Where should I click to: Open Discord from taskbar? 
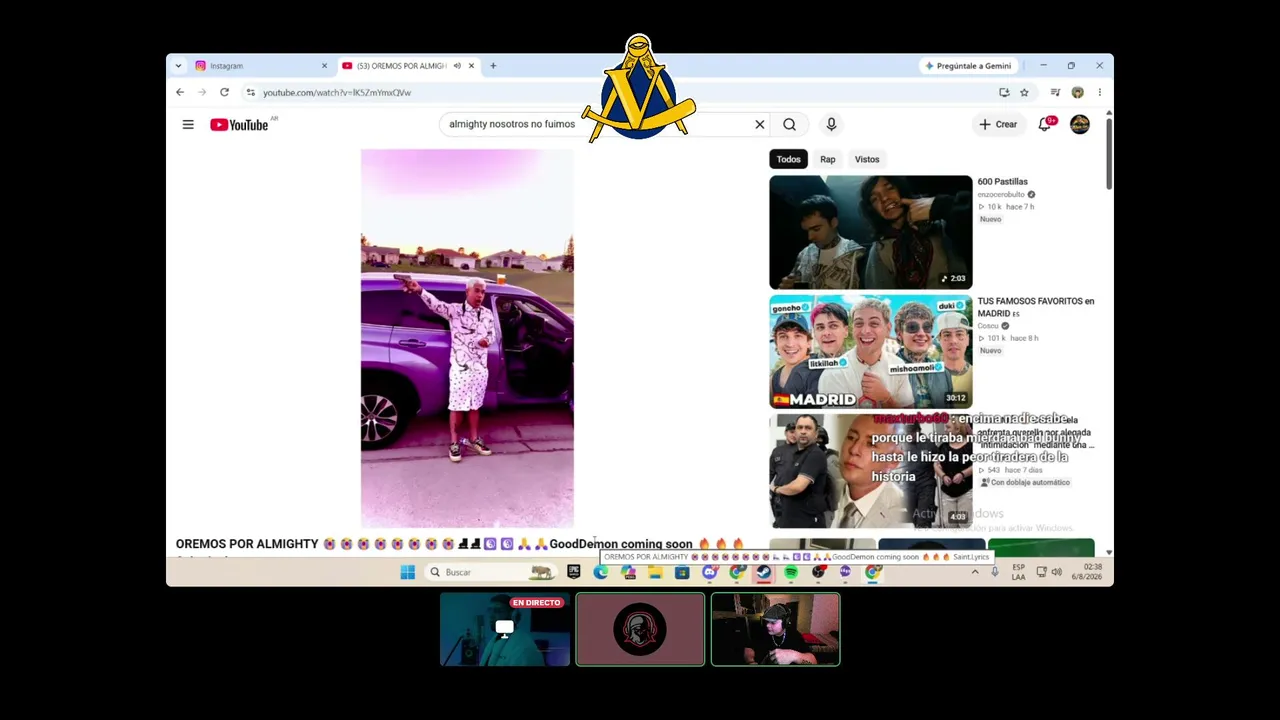710,572
